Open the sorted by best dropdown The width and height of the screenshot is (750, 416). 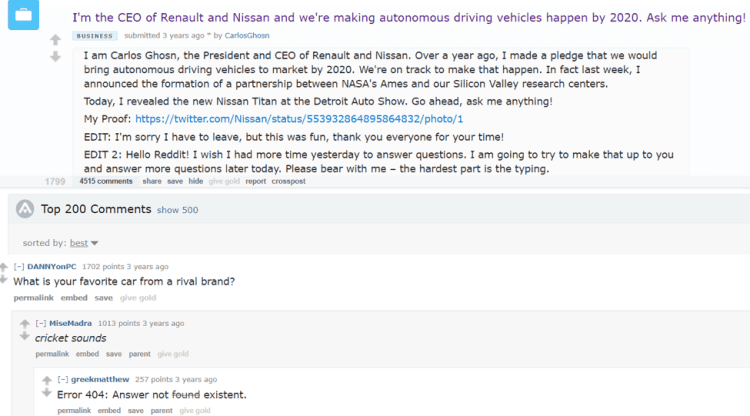[x=84, y=243]
